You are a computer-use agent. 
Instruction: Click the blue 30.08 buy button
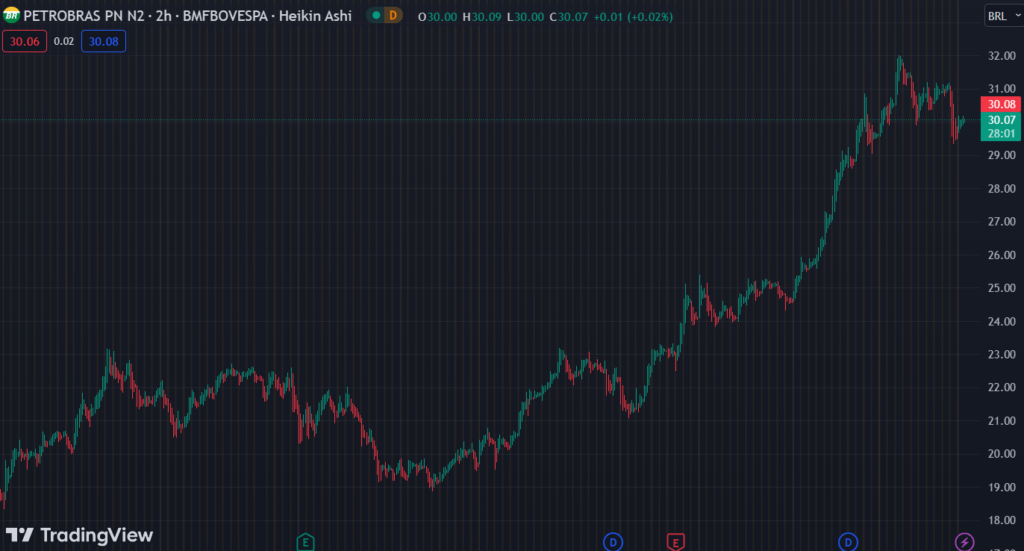[103, 41]
